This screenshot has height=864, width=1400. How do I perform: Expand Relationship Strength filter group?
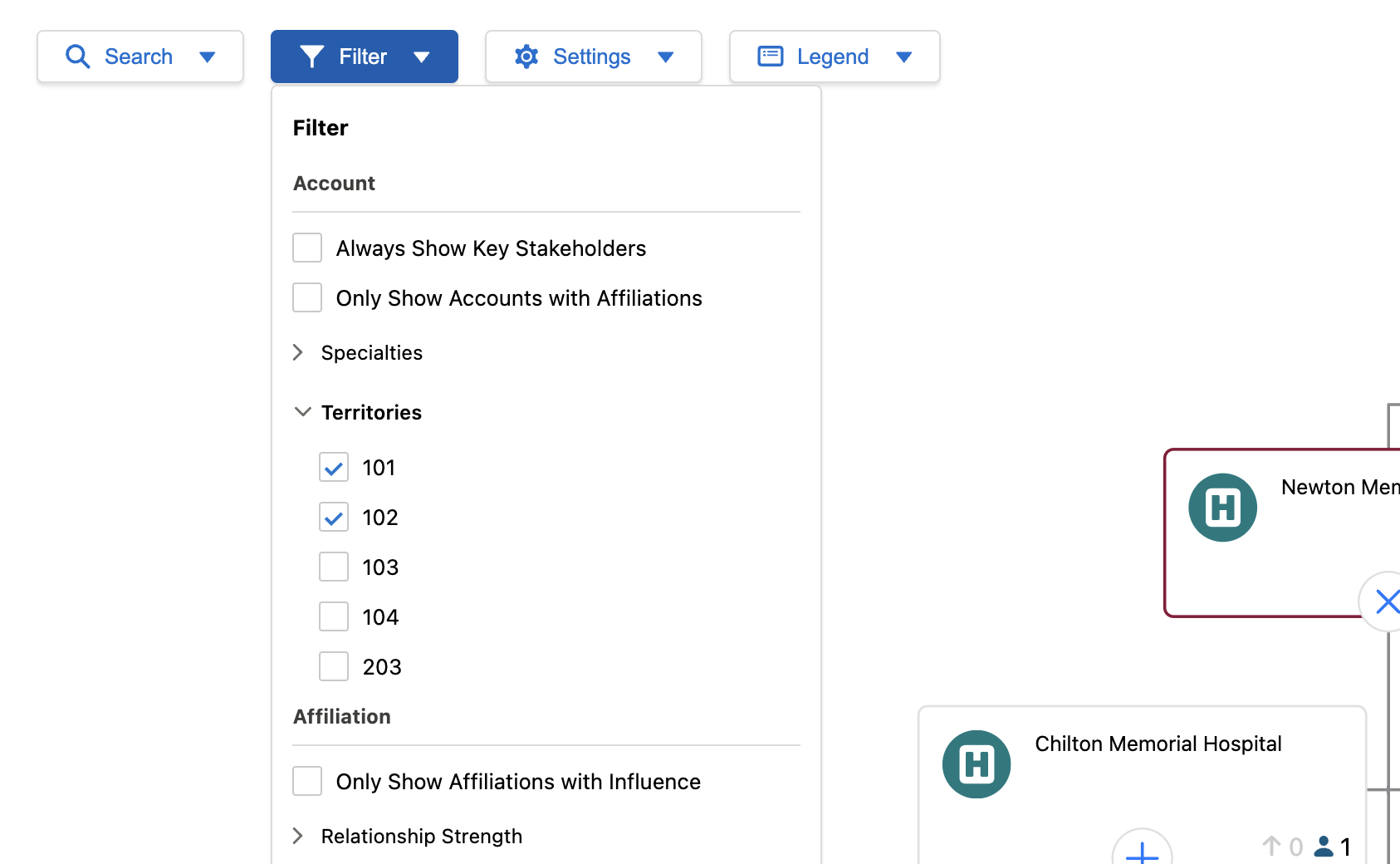298,836
